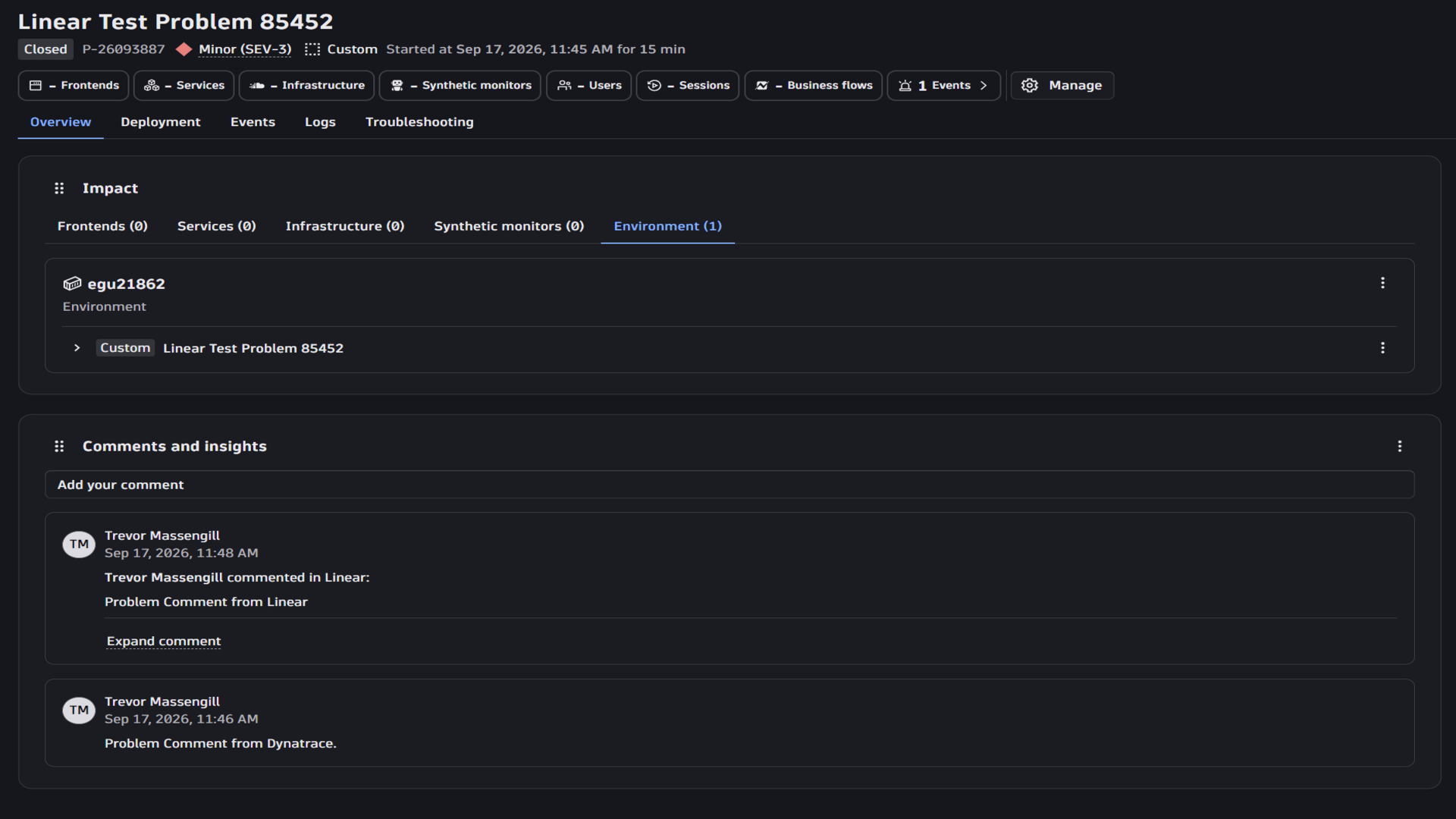
Task: Click TM avatar on 11:46 AM comment
Action: (79, 711)
